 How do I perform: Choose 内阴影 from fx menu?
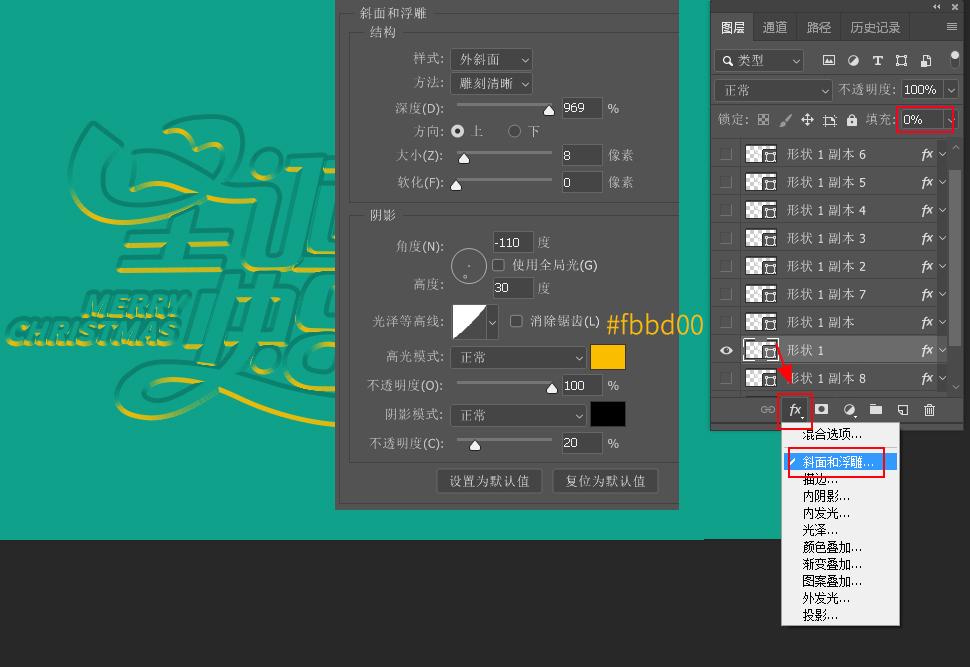pos(826,496)
